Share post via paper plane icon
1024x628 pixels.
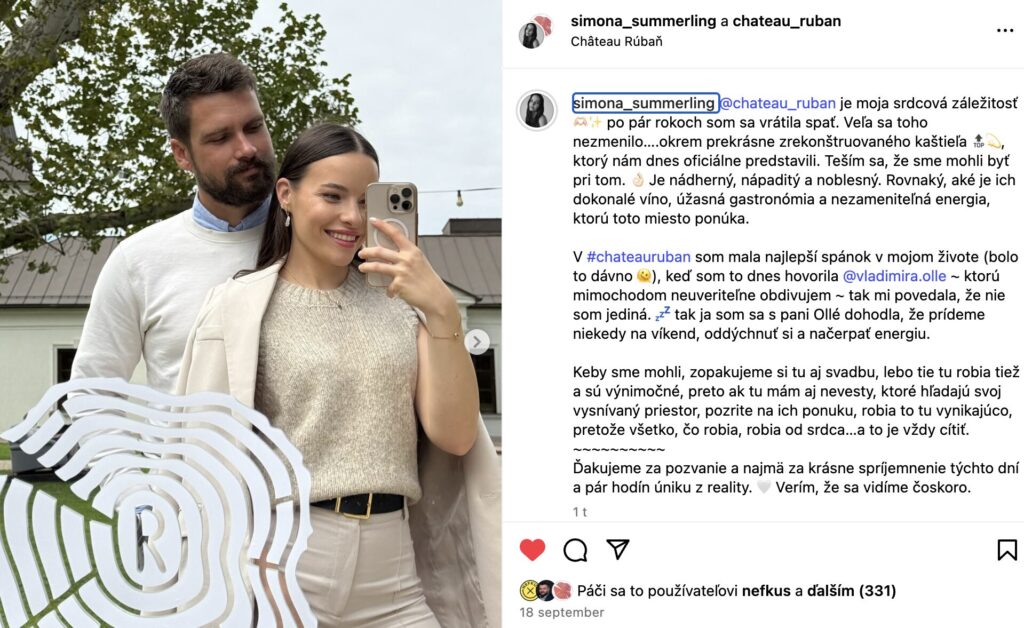(x=617, y=549)
